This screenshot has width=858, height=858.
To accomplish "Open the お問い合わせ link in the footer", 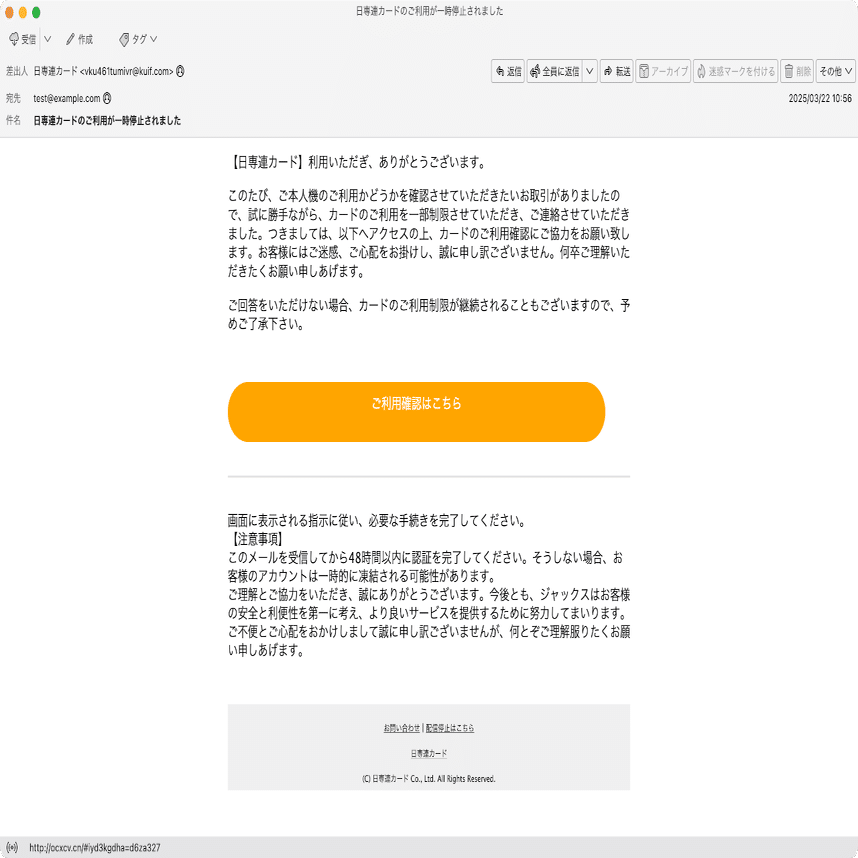I will (404, 728).
